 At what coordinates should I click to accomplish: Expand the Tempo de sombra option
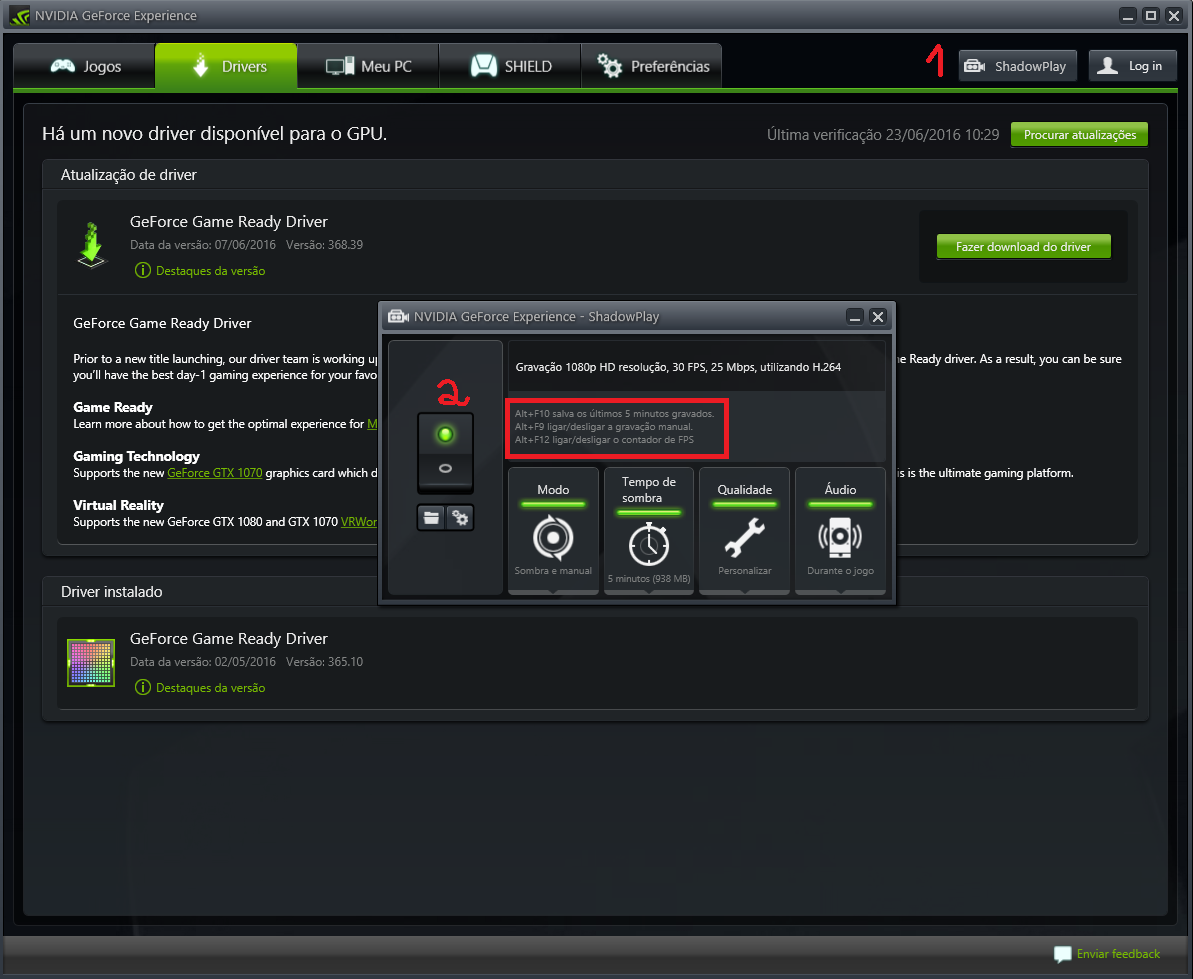(x=648, y=530)
